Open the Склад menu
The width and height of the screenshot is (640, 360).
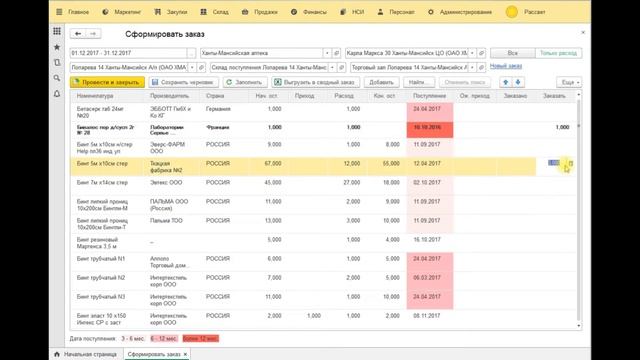(x=215, y=12)
